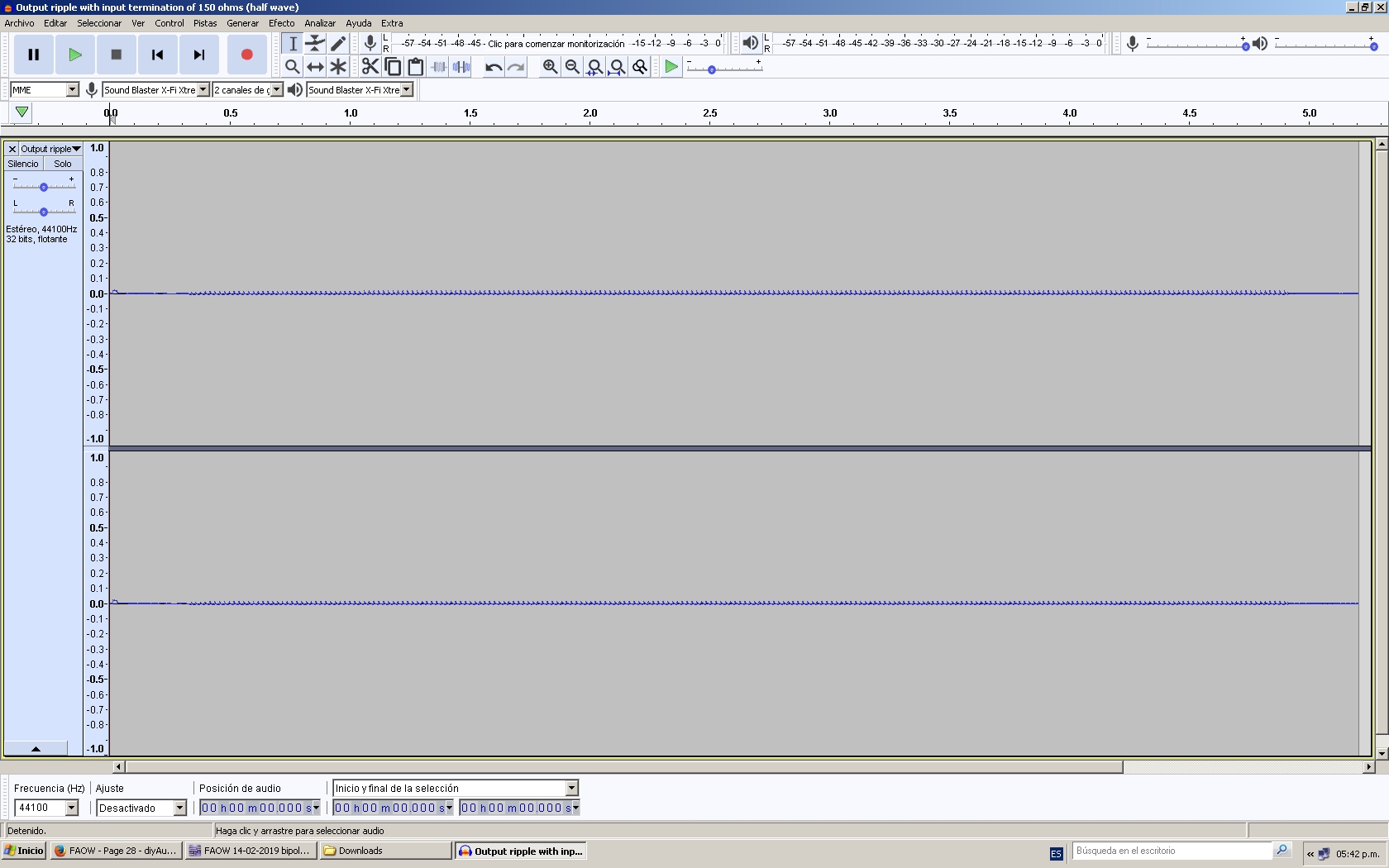Screen dimensions: 1389x868
Task: Start recording with the red Record button
Action: coord(246,55)
